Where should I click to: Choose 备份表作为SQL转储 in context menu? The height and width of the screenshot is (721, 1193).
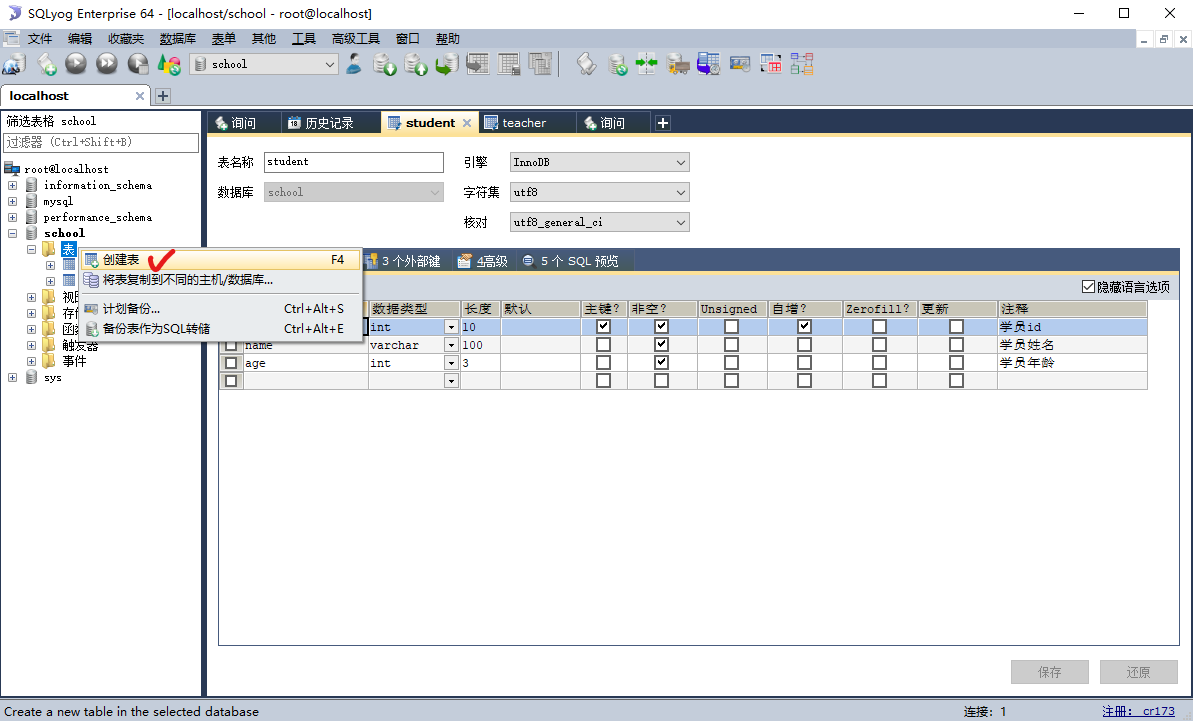[220, 329]
